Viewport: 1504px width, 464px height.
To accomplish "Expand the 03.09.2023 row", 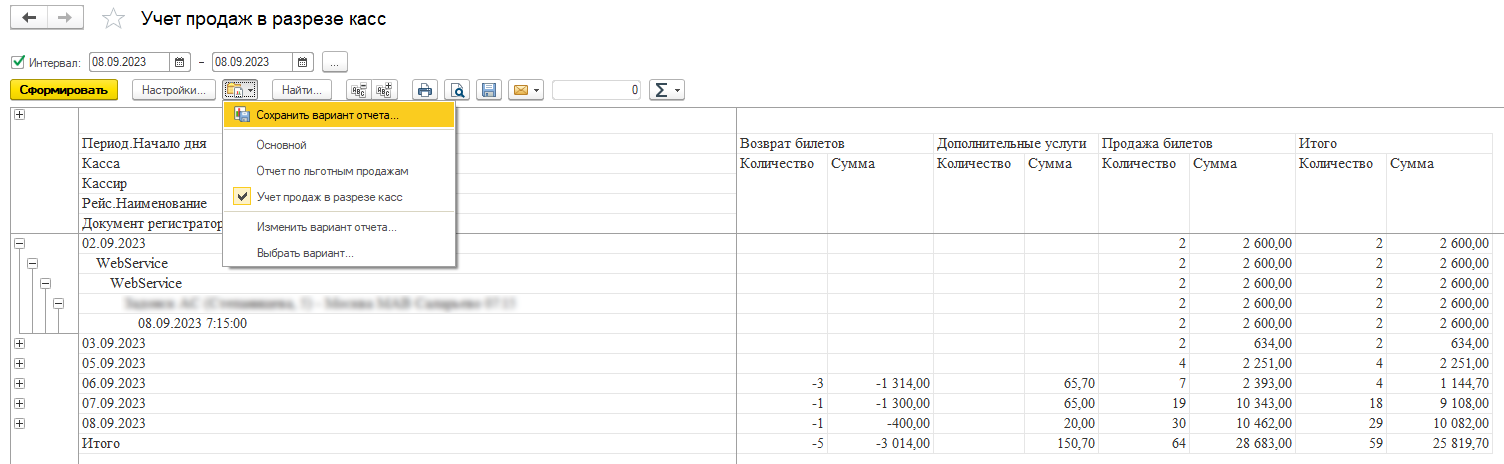I will (18, 343).
